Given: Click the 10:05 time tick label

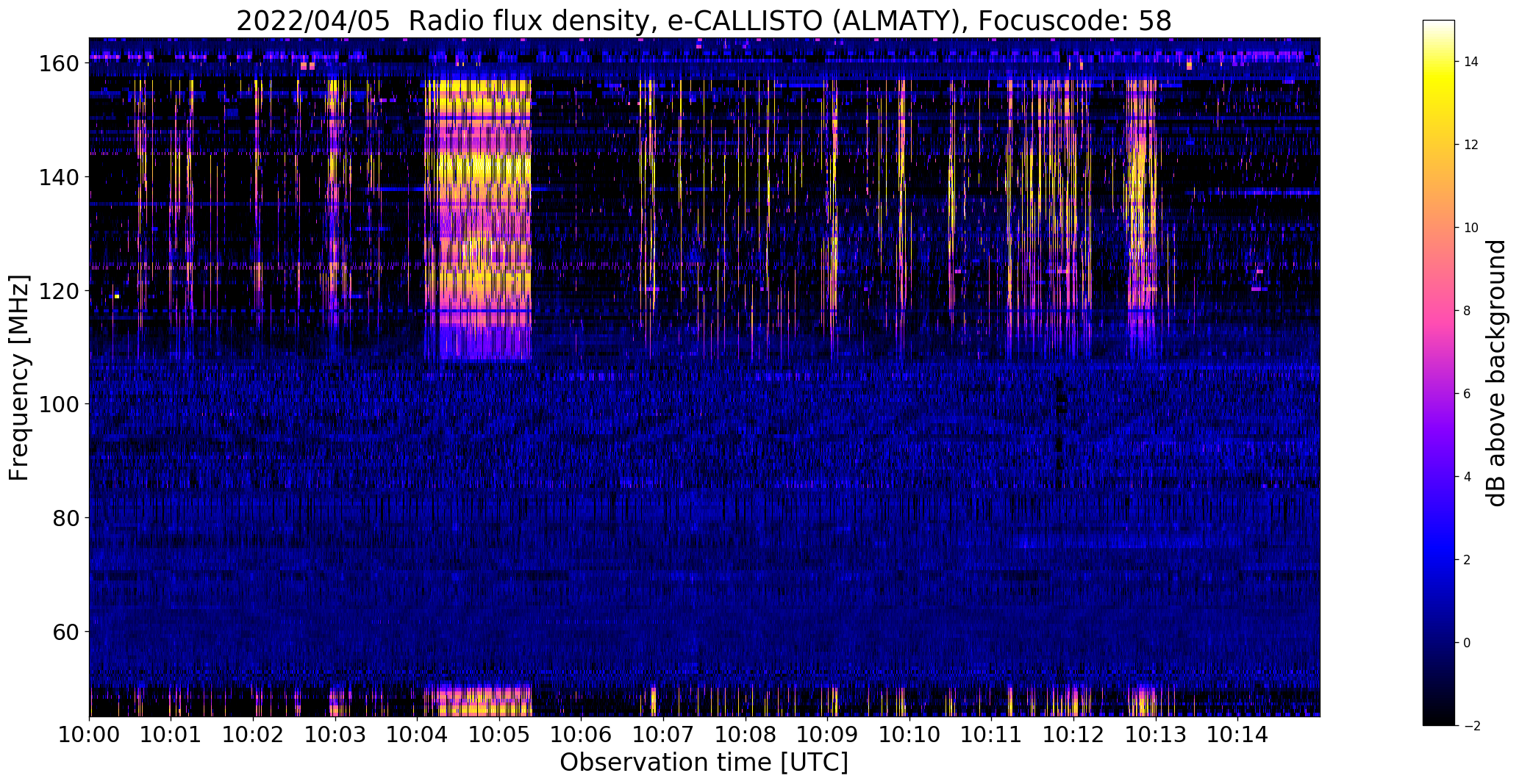Looking at the screenshot, I should coord(500,734).
